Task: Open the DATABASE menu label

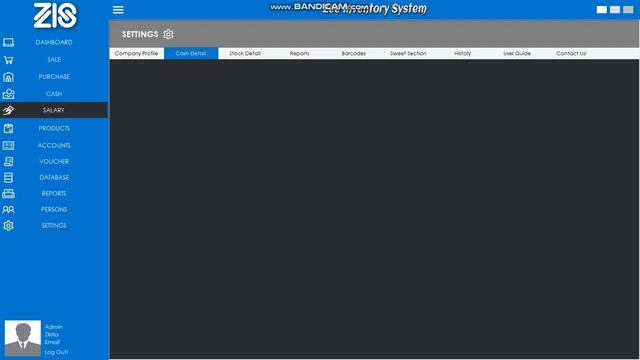Action: coord(54,178)
